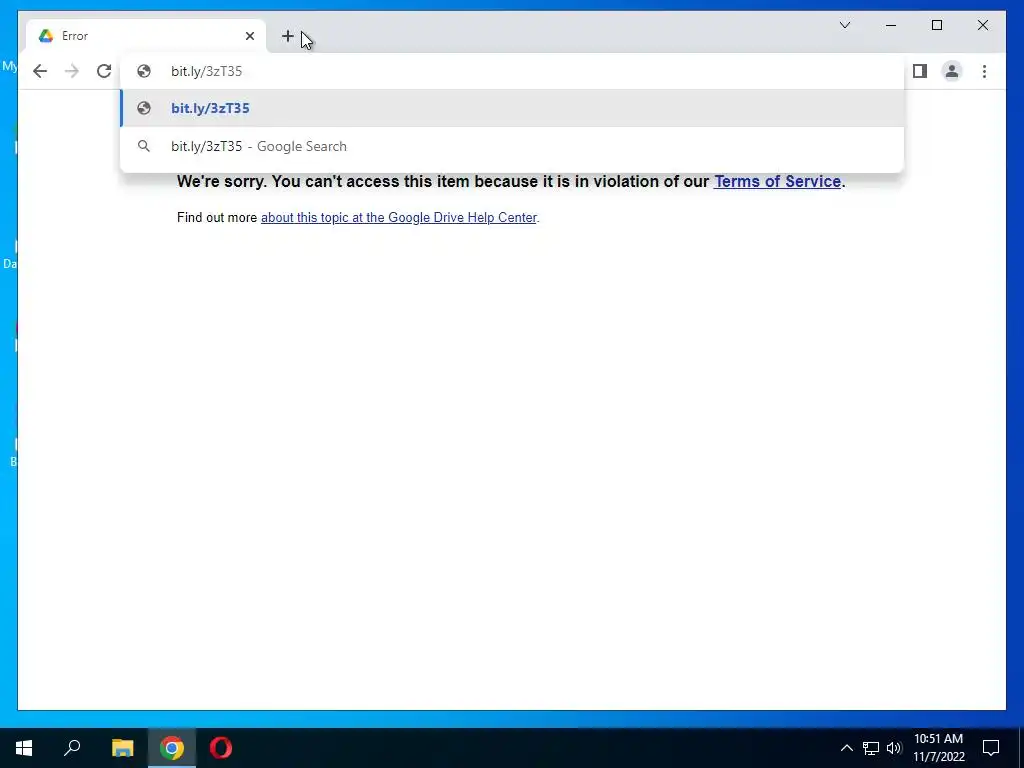Open the network status tray icon
The width and height of the screenshot is (1024, 768).
(871, 748)
